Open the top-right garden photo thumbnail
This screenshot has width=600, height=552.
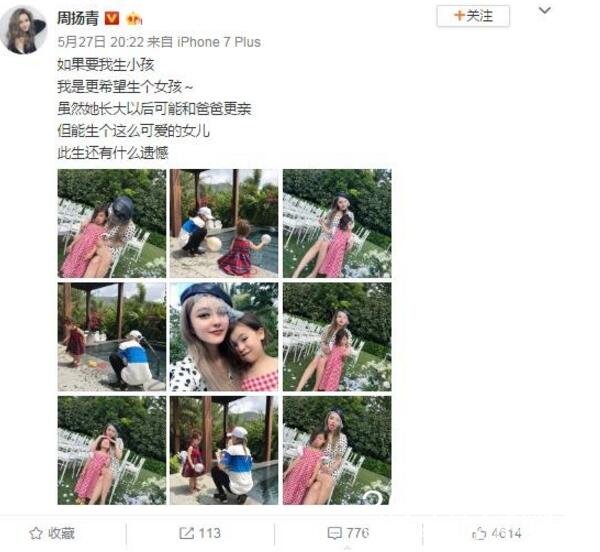[337, 223]
